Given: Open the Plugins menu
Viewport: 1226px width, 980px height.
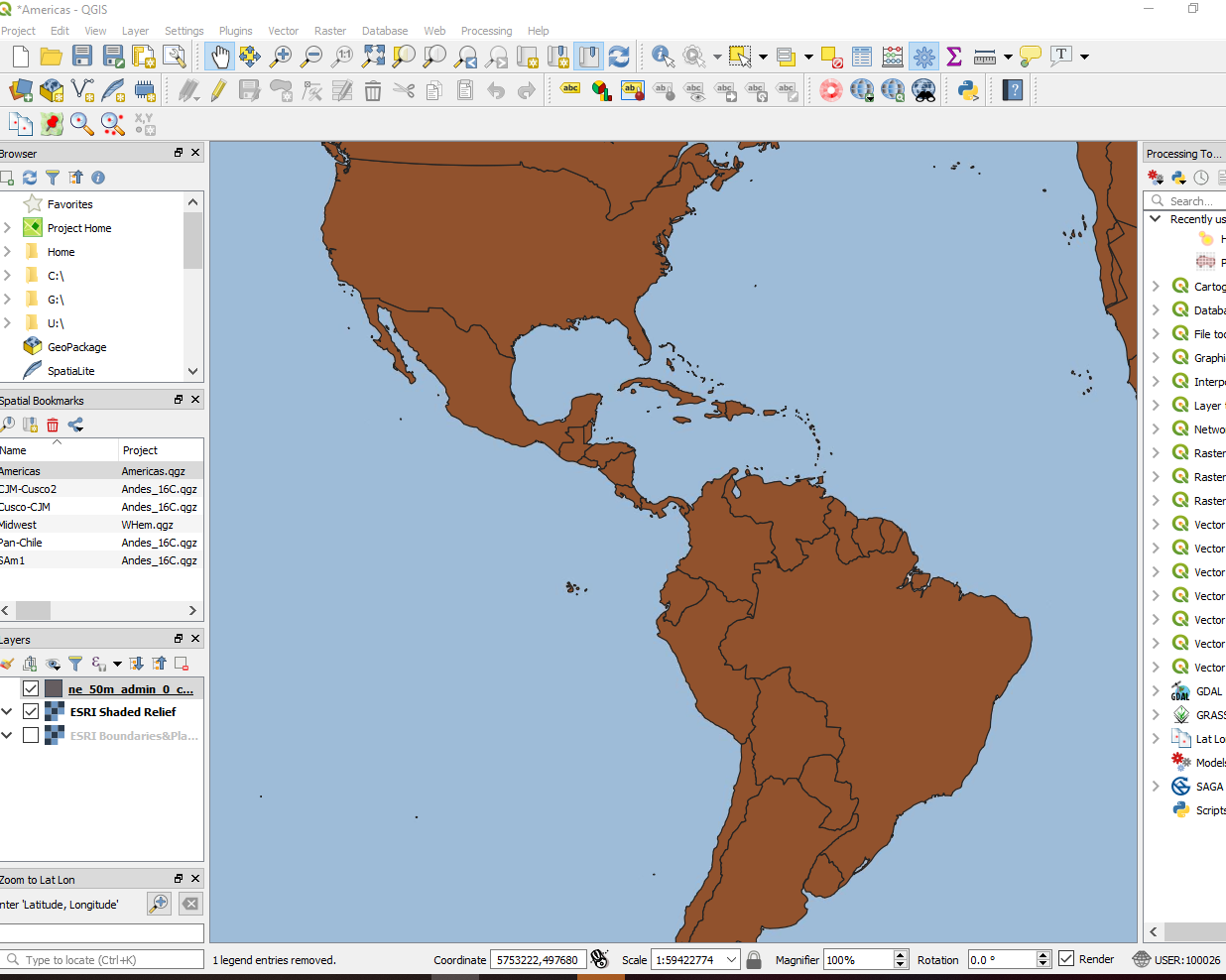Looking at the screenshot, I should click(x=235, y=31).
